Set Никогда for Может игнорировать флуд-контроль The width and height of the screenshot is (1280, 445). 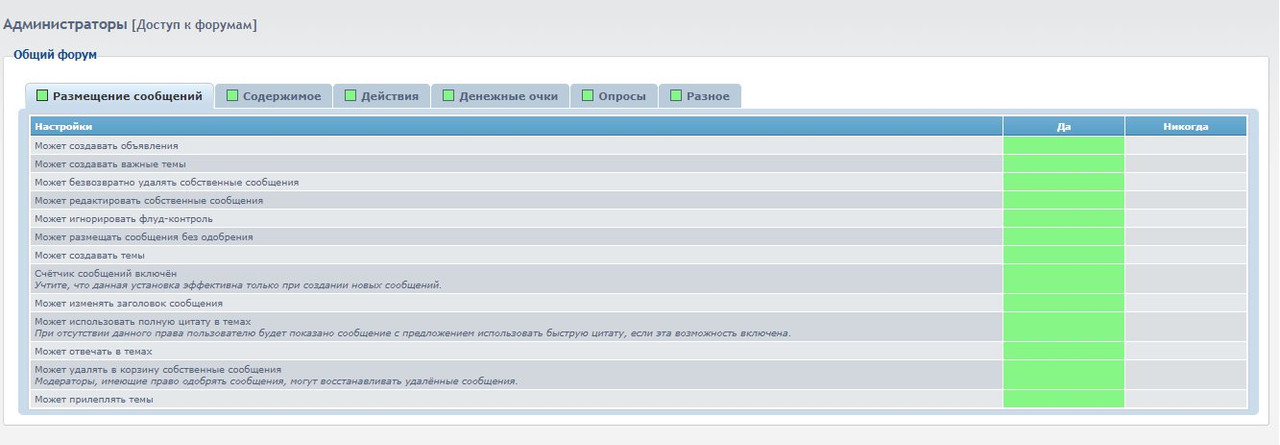coord(1186,218)
